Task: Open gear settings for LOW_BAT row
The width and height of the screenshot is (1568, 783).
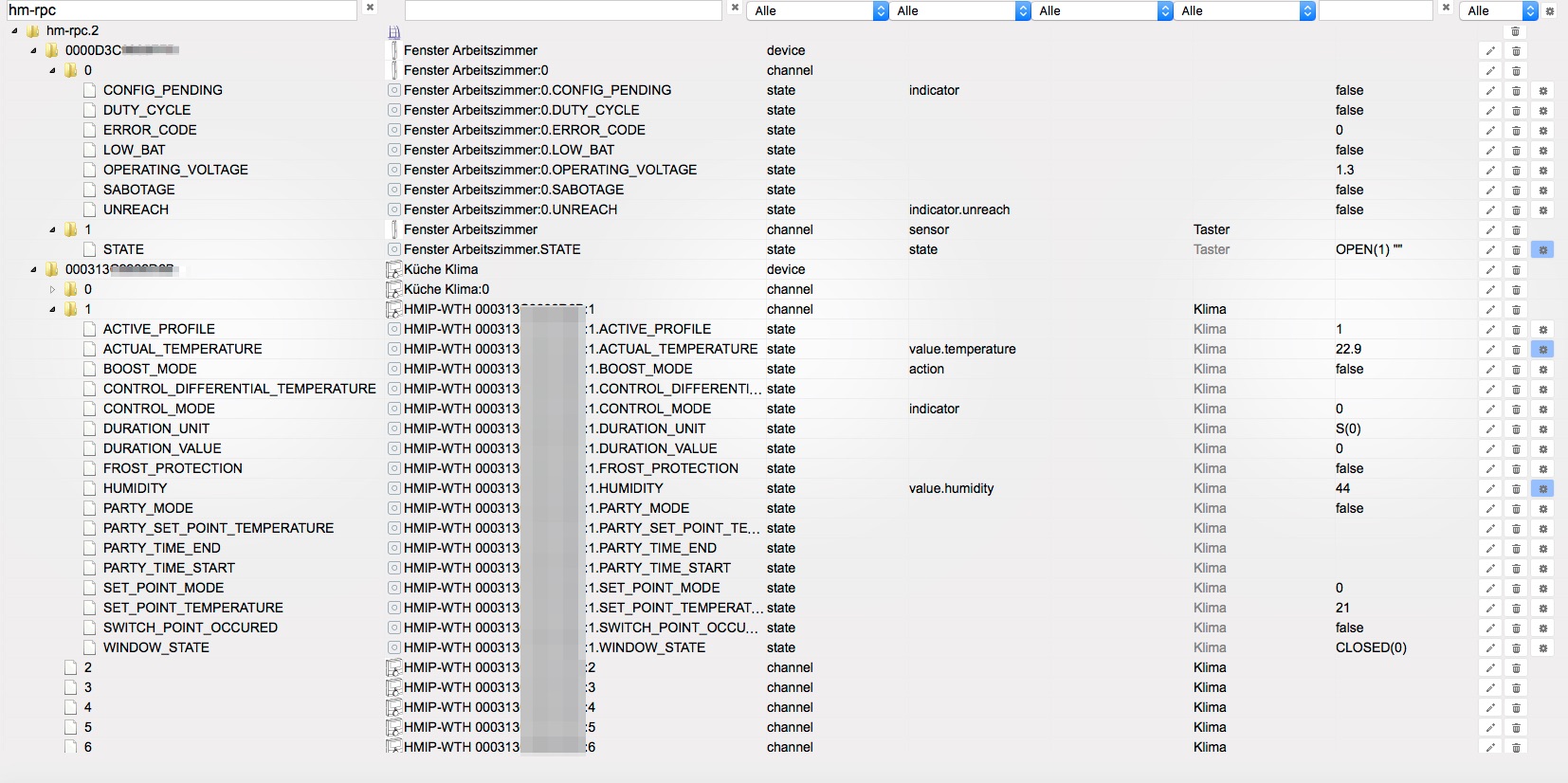Action: pyautogui.click(x=1542, y=151)
